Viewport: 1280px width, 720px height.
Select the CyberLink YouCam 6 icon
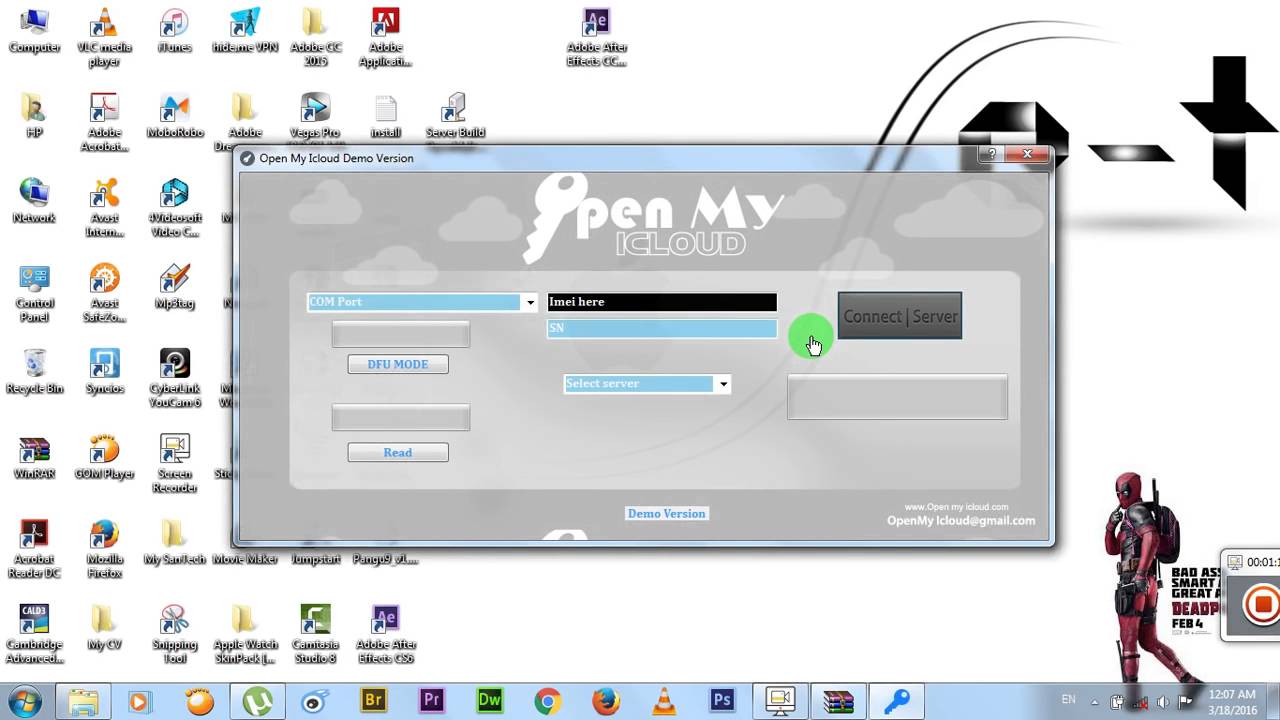[x=175, y=378]
